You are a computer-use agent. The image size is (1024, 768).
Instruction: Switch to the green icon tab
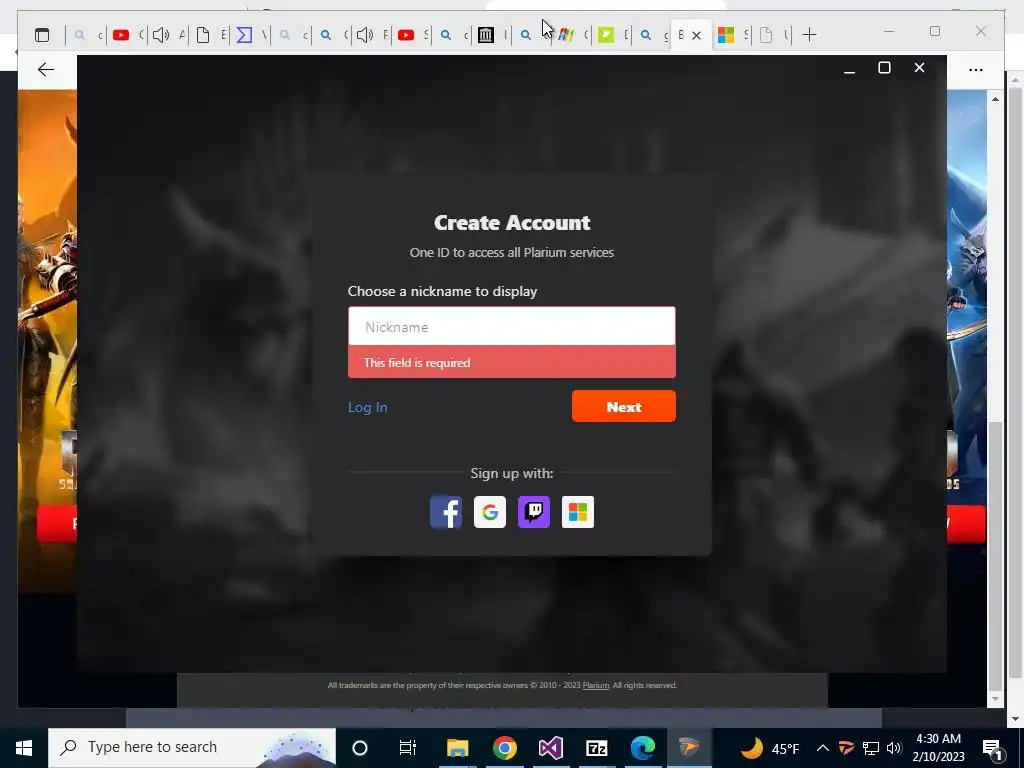pos(606,35)
